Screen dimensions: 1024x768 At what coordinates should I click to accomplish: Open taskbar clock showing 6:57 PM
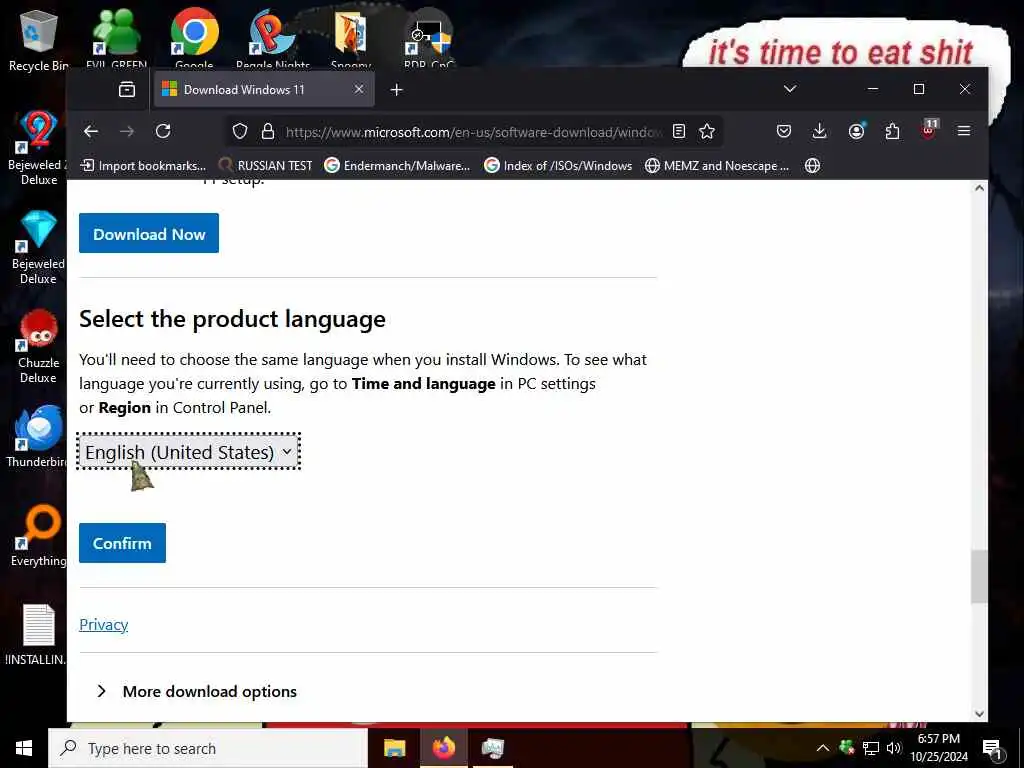(x=939, y=748)
